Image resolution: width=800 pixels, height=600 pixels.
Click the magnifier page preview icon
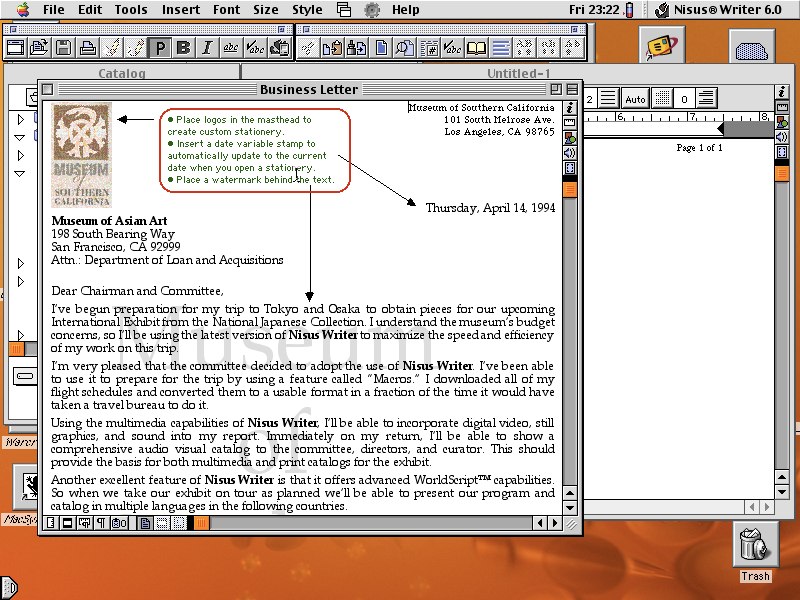pyautogui.click(x=405, y=48)
